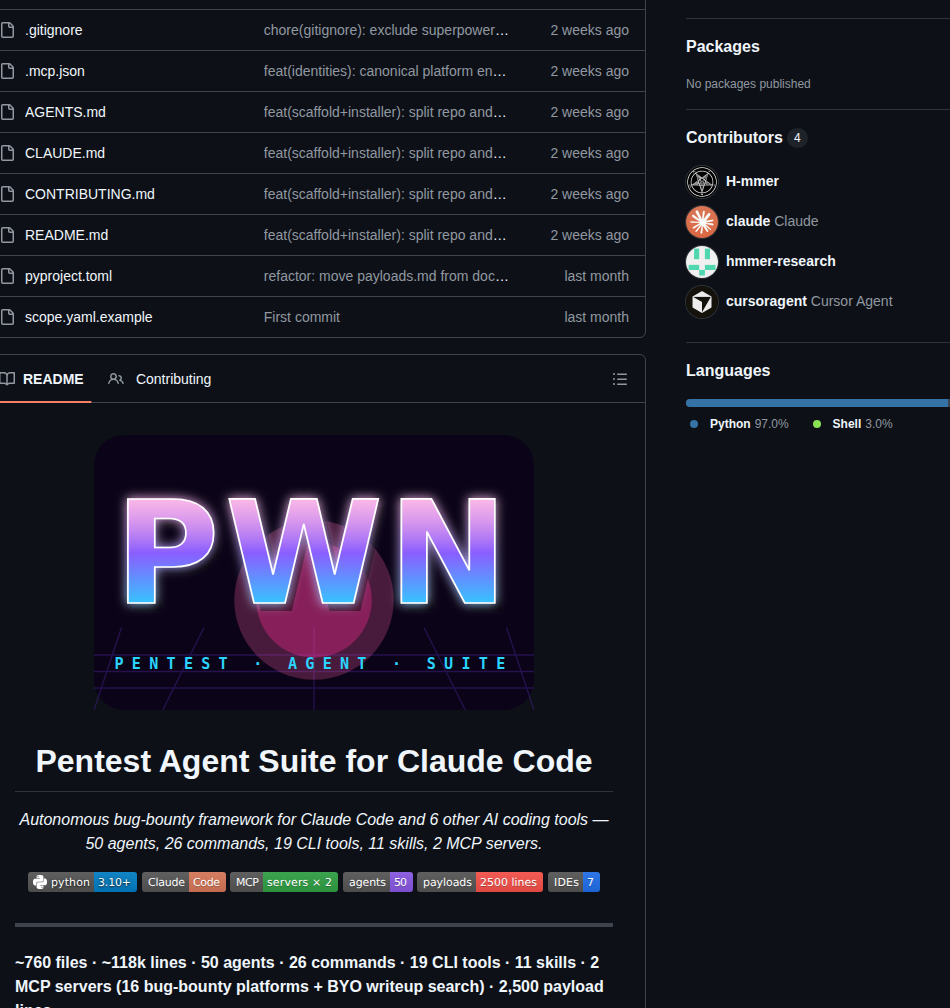Click the 'last month' date for pyproject.toml
Screen dimensions: 950x1008
(596, 276)
